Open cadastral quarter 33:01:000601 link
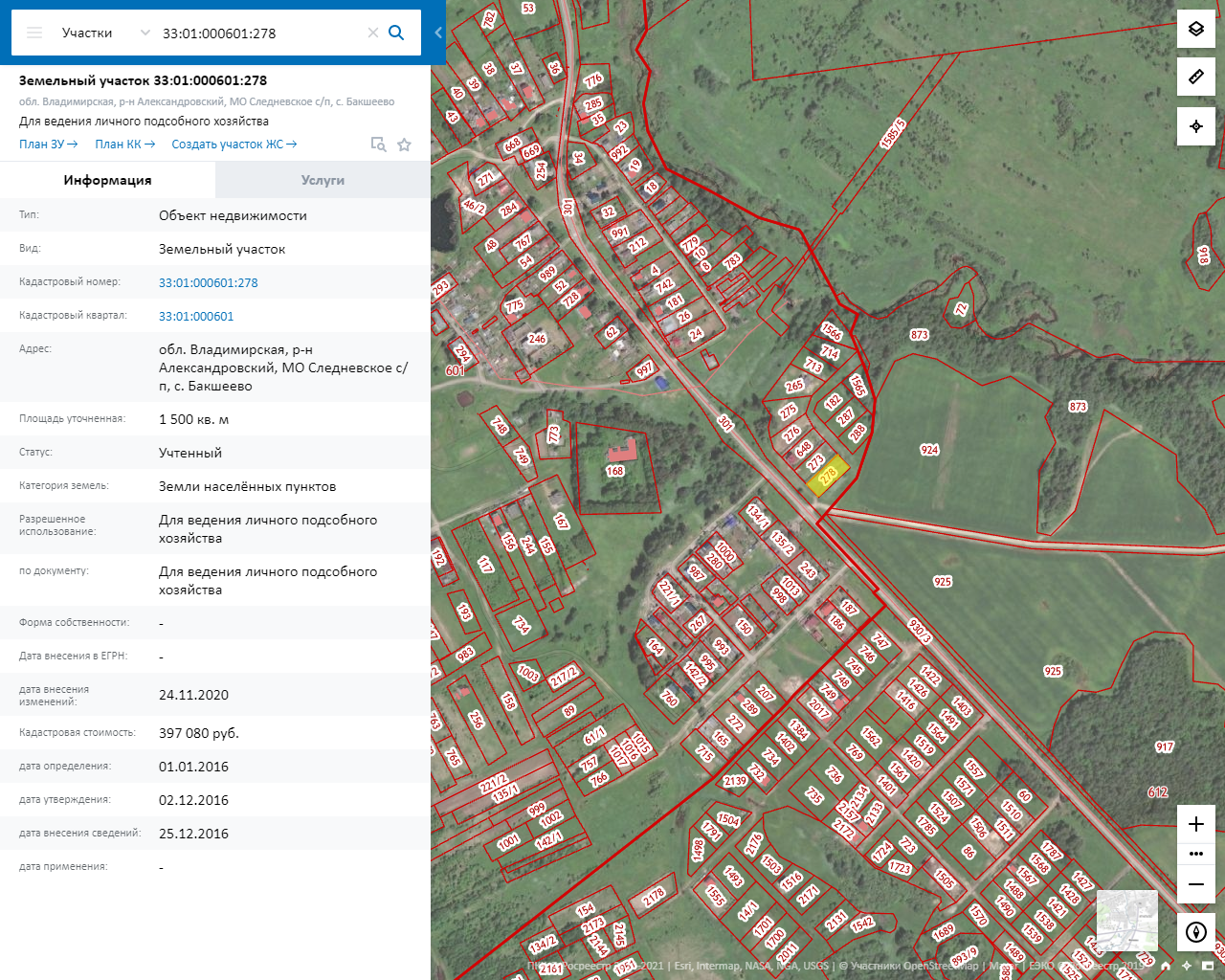Screen dimensions: 1225x980 [196, 316]
